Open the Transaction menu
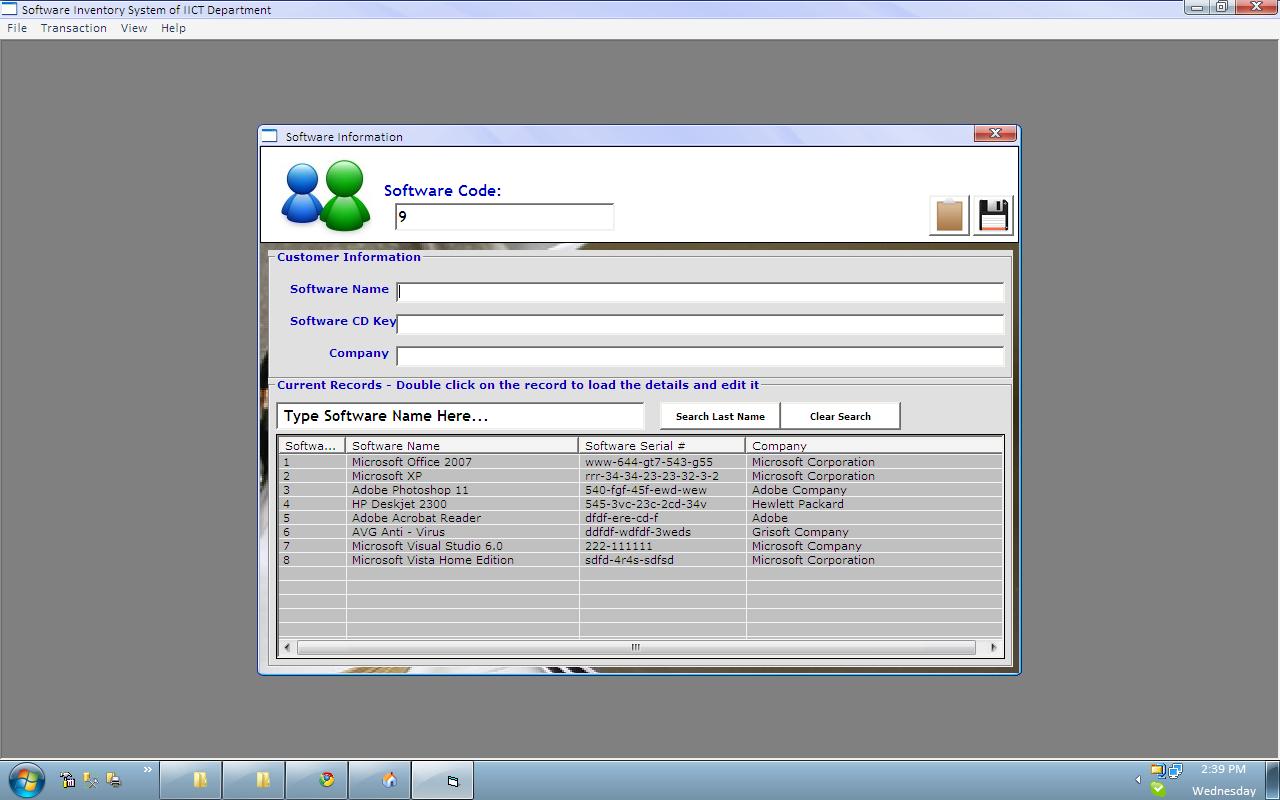 (73, 28)
